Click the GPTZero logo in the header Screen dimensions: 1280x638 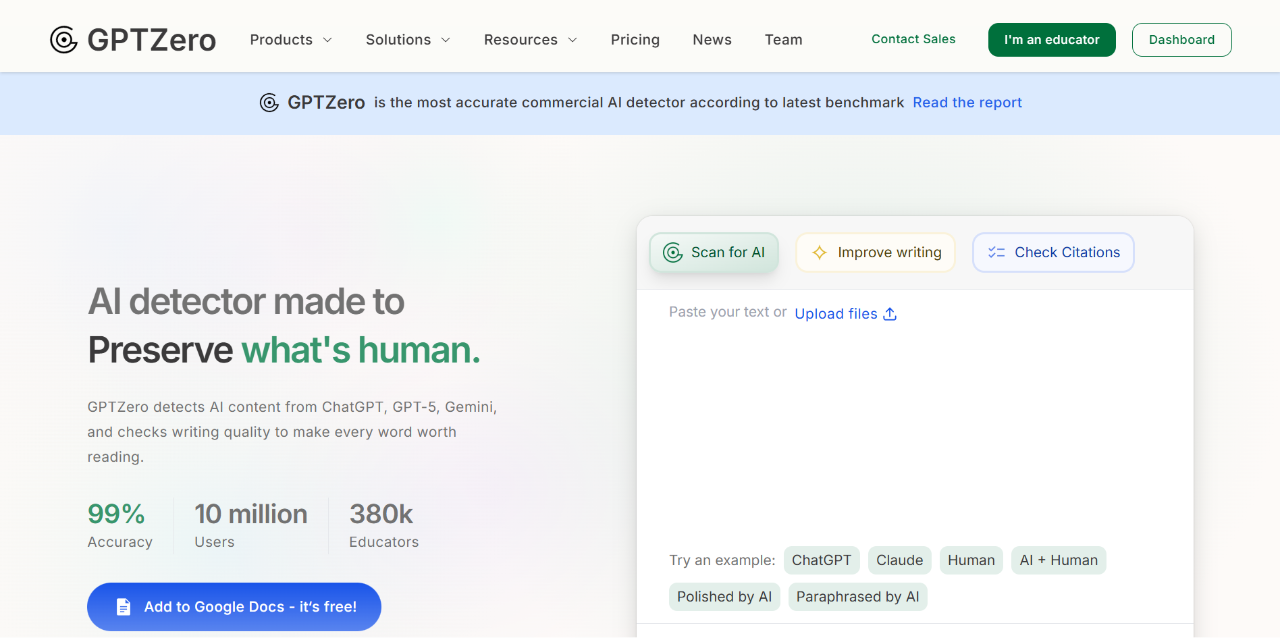click(133, 40)
